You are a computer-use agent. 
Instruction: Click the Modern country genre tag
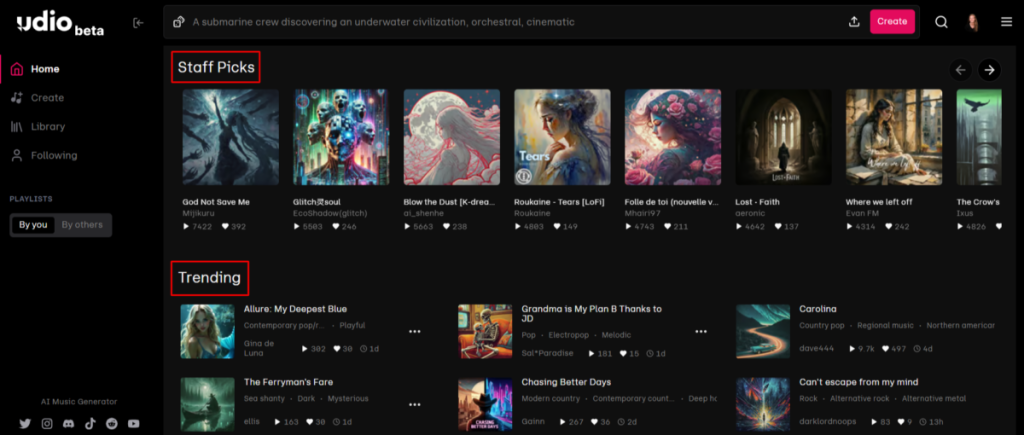[551, 398]
